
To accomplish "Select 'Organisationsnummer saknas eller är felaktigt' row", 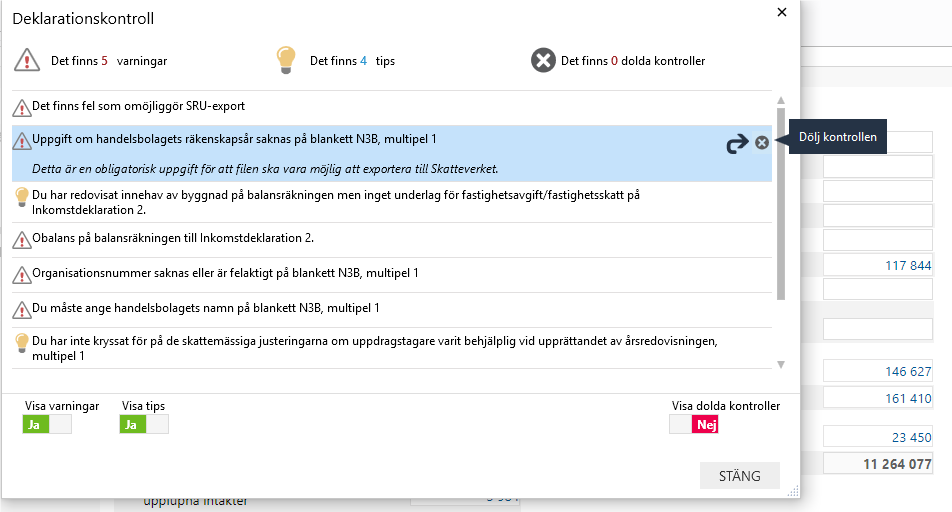I will 392,275.
